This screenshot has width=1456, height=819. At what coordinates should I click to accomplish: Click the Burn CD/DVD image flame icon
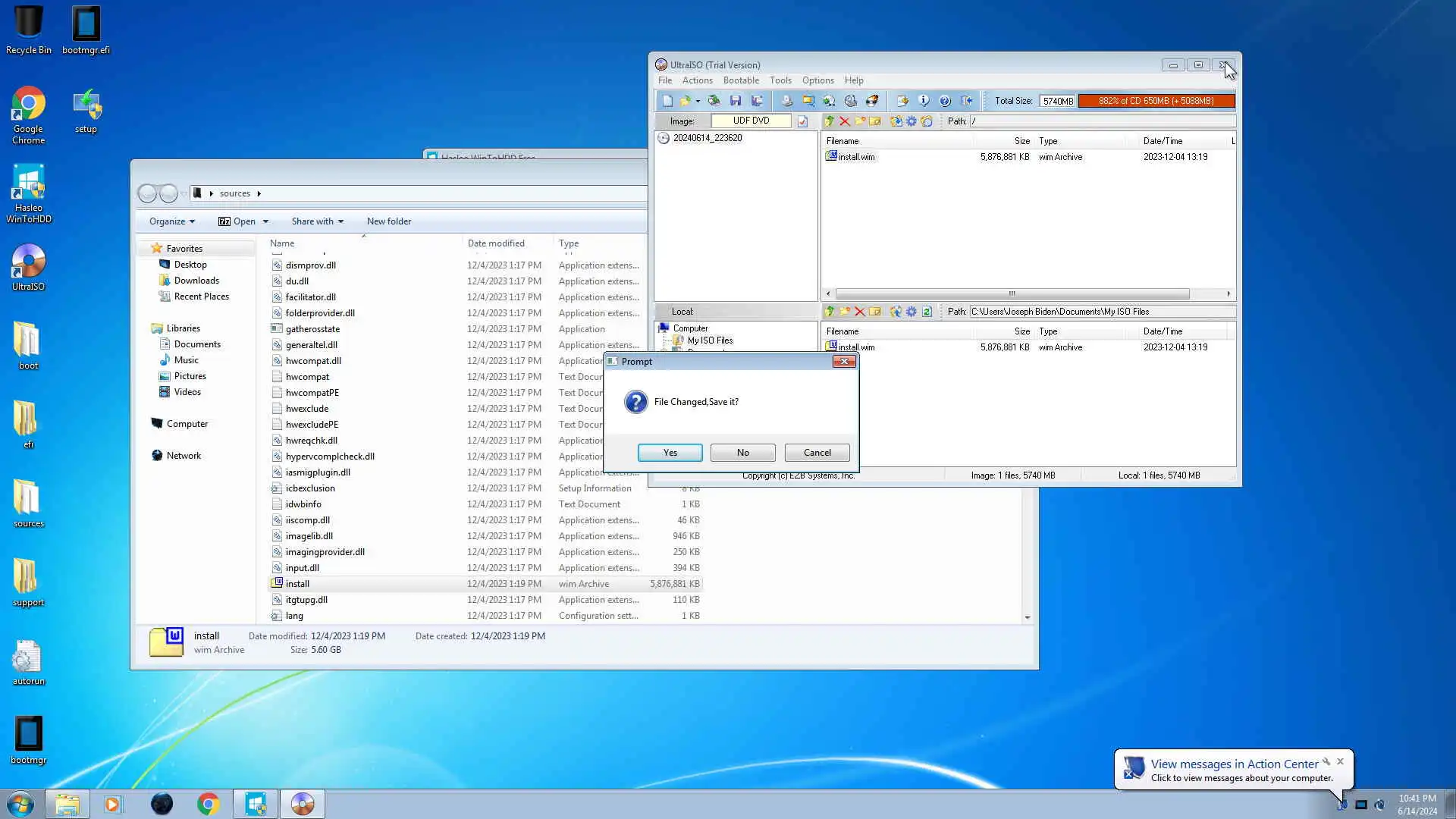pos(872,101)
